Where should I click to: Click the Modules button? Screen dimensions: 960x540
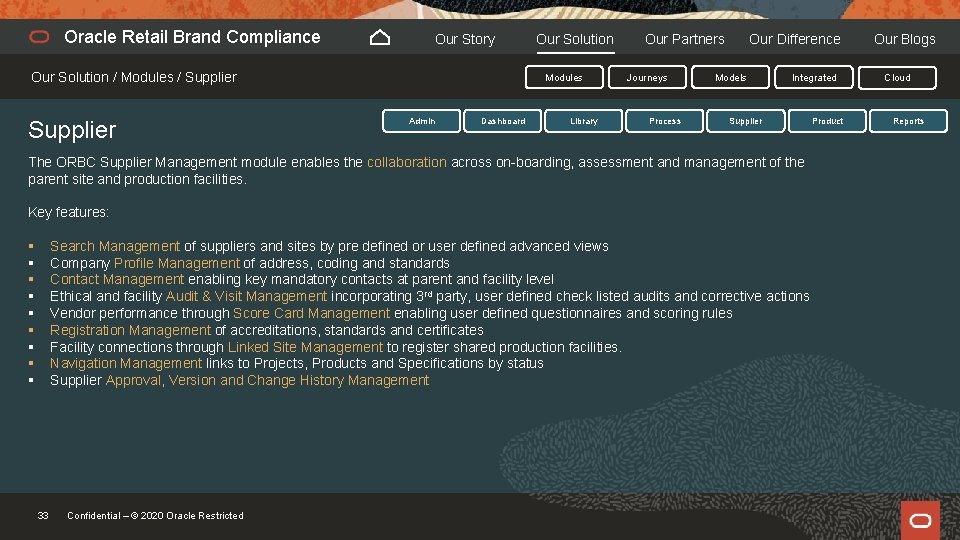pos(564,78)
